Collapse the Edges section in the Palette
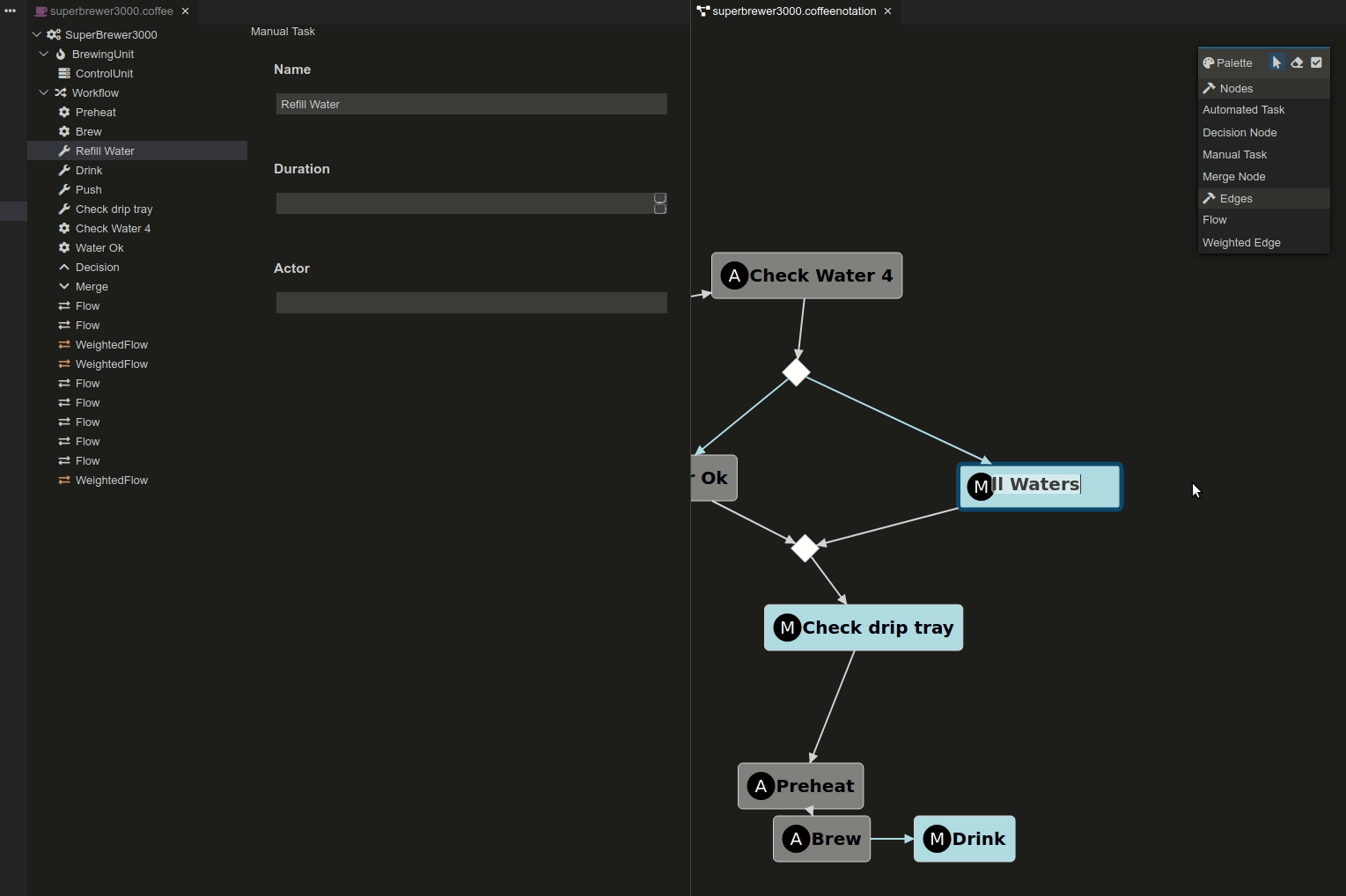The image size is (1346, 896). [x=1209, y=198]
